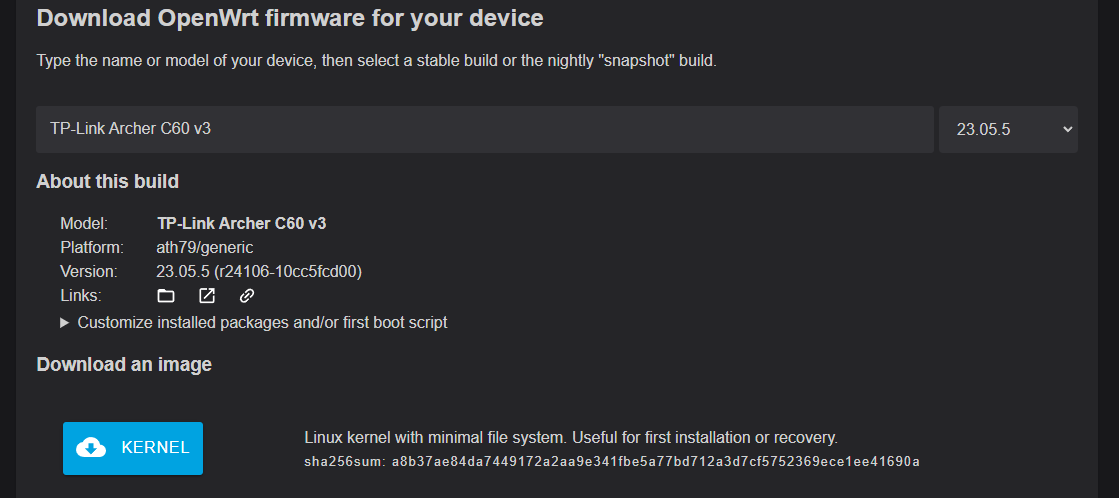
Task: Click the chain permalink icon in Links
Action: 247,295
